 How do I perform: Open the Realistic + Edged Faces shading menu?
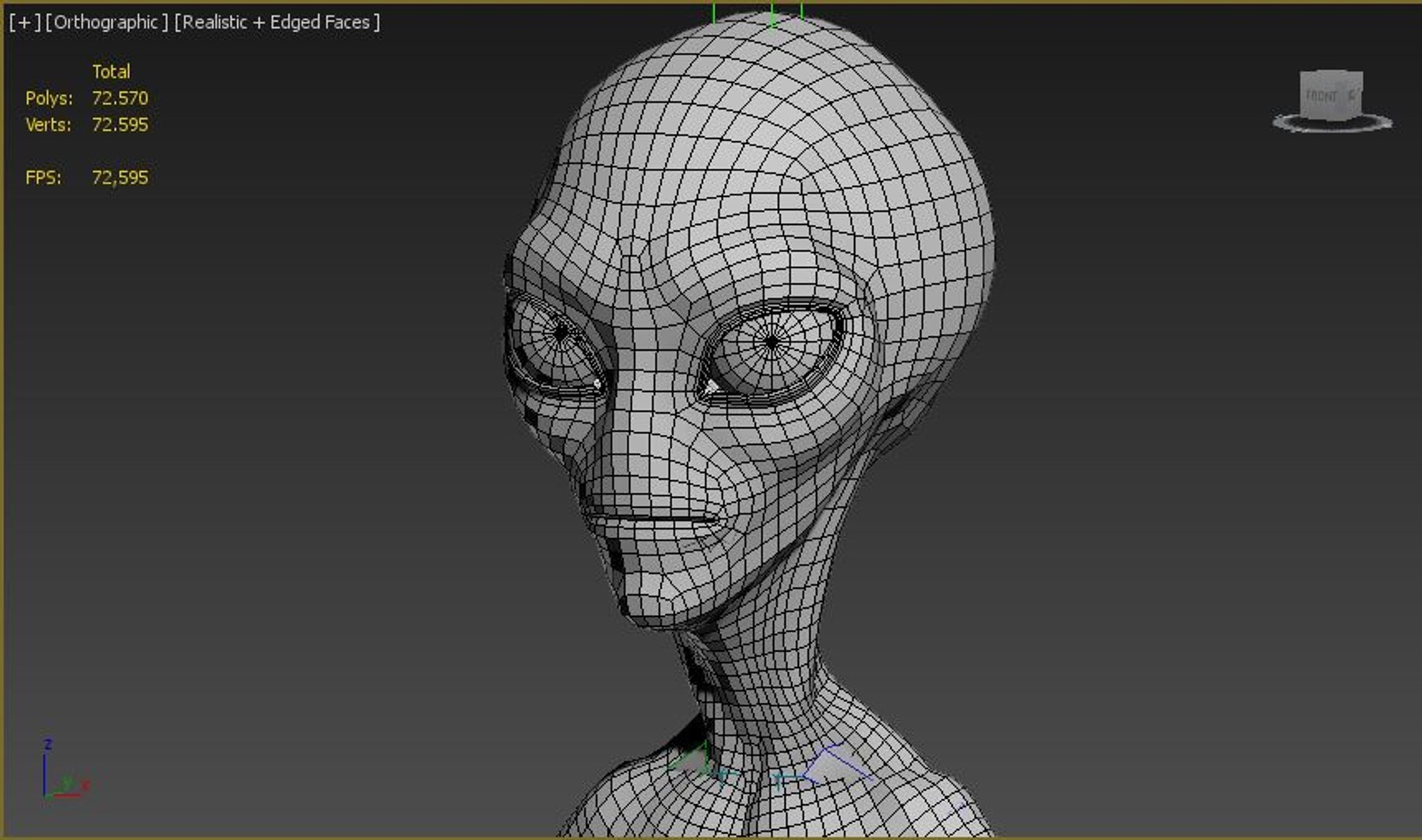point(277,23)
